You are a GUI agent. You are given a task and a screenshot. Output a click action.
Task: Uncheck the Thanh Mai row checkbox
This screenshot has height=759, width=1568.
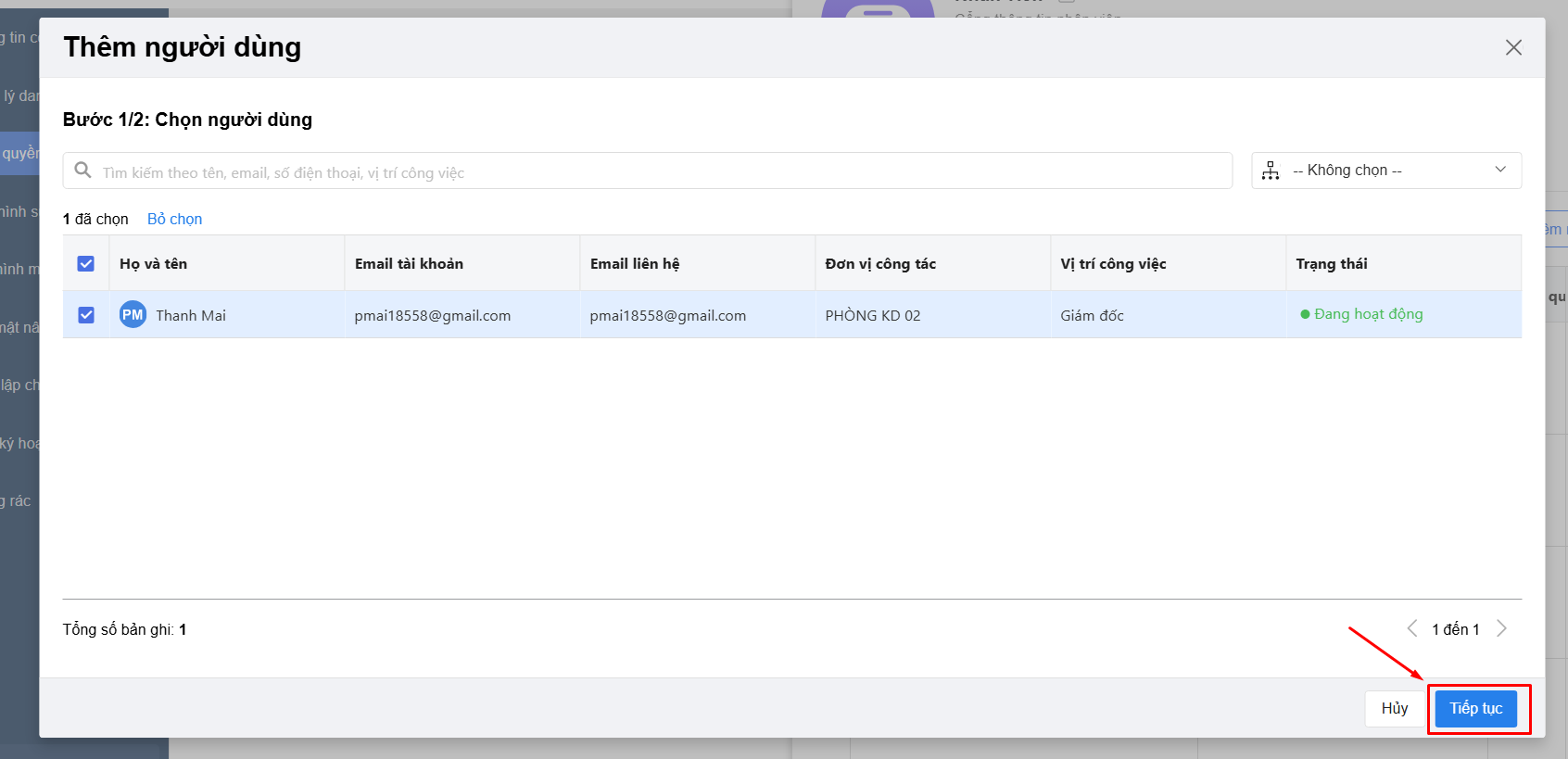coord(86,315)
